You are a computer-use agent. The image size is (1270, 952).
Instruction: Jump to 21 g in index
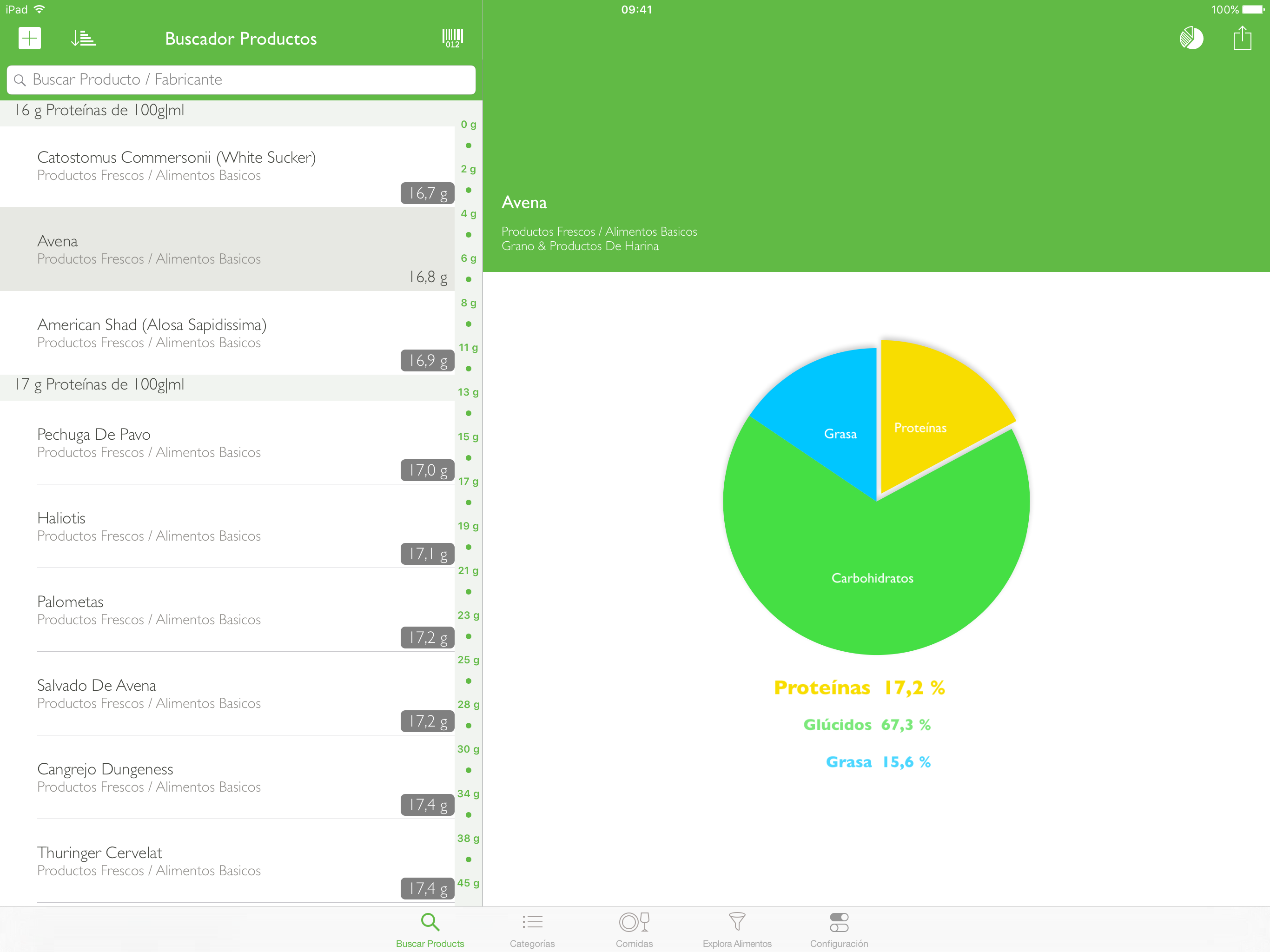(469, 571)
